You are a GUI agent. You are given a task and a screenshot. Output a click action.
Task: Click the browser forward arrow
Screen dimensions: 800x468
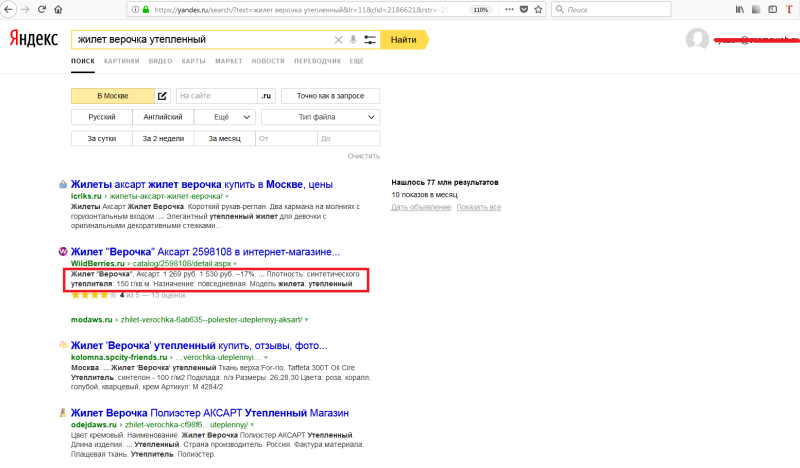coord(25,9)
